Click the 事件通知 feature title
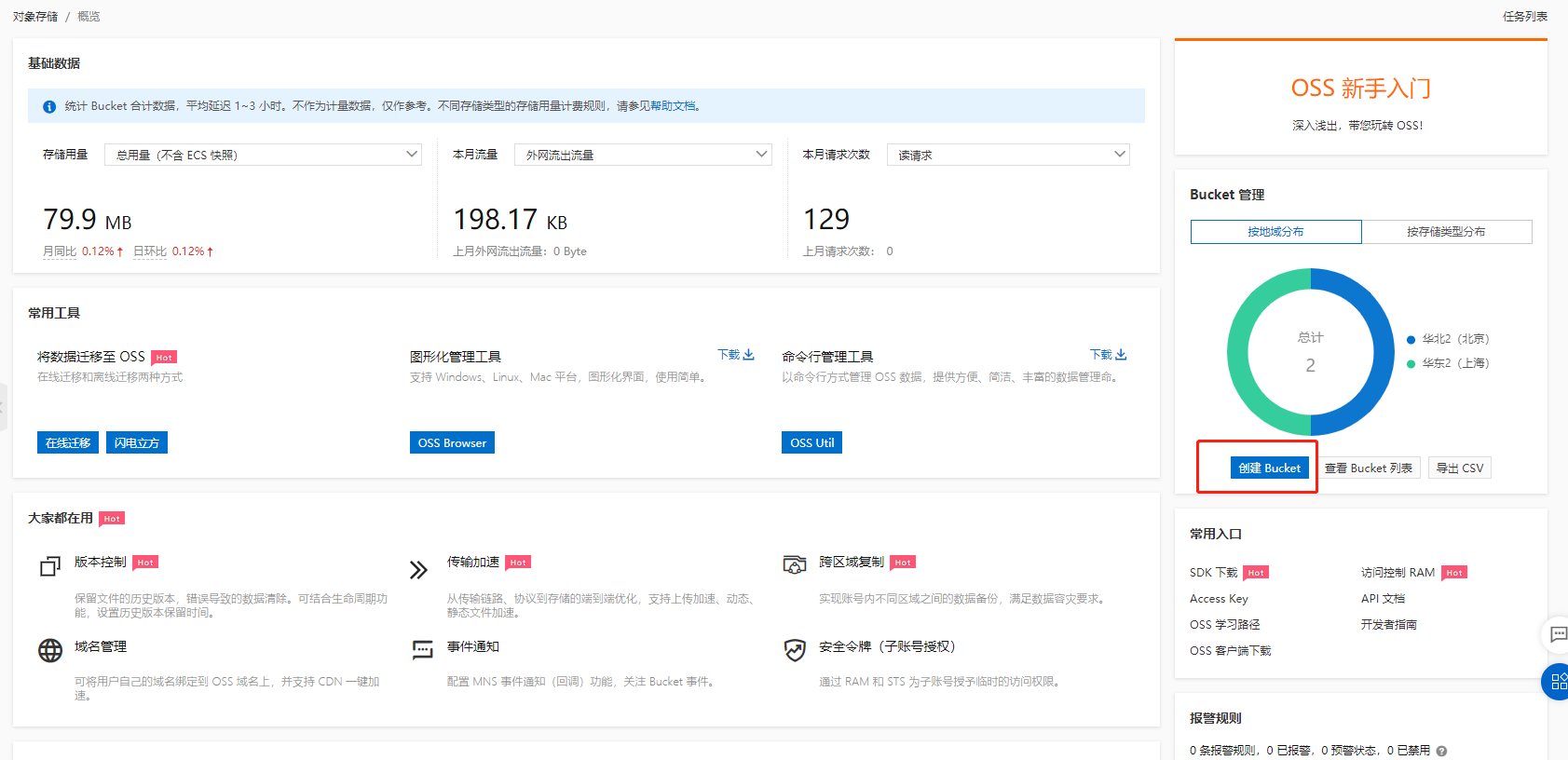 pos(473,647)
